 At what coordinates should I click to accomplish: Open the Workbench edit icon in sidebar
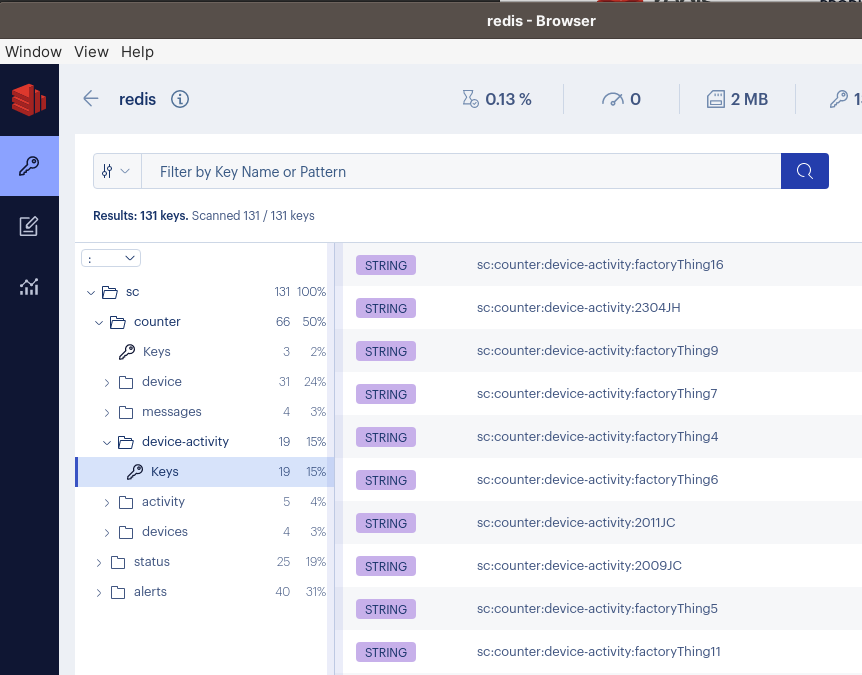pyautogui.click(x=29, y=226)
